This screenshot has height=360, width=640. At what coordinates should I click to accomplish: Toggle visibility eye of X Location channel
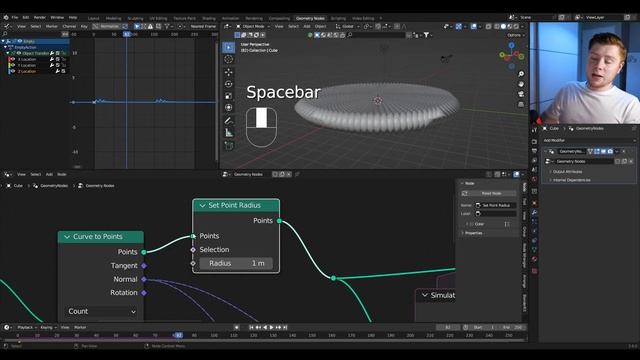point(13,59)
